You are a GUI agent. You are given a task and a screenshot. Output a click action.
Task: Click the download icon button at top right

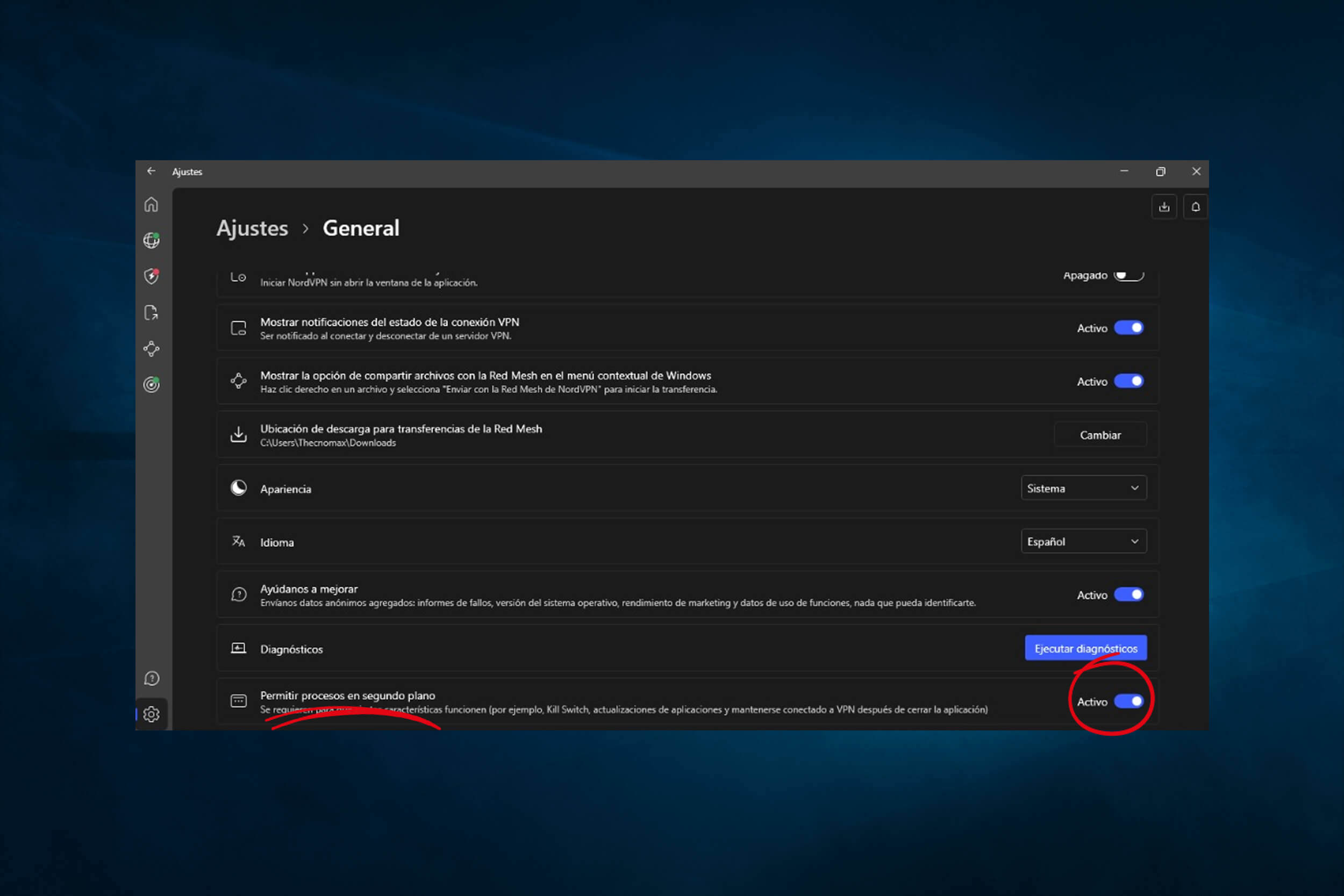click(1164, 207)
